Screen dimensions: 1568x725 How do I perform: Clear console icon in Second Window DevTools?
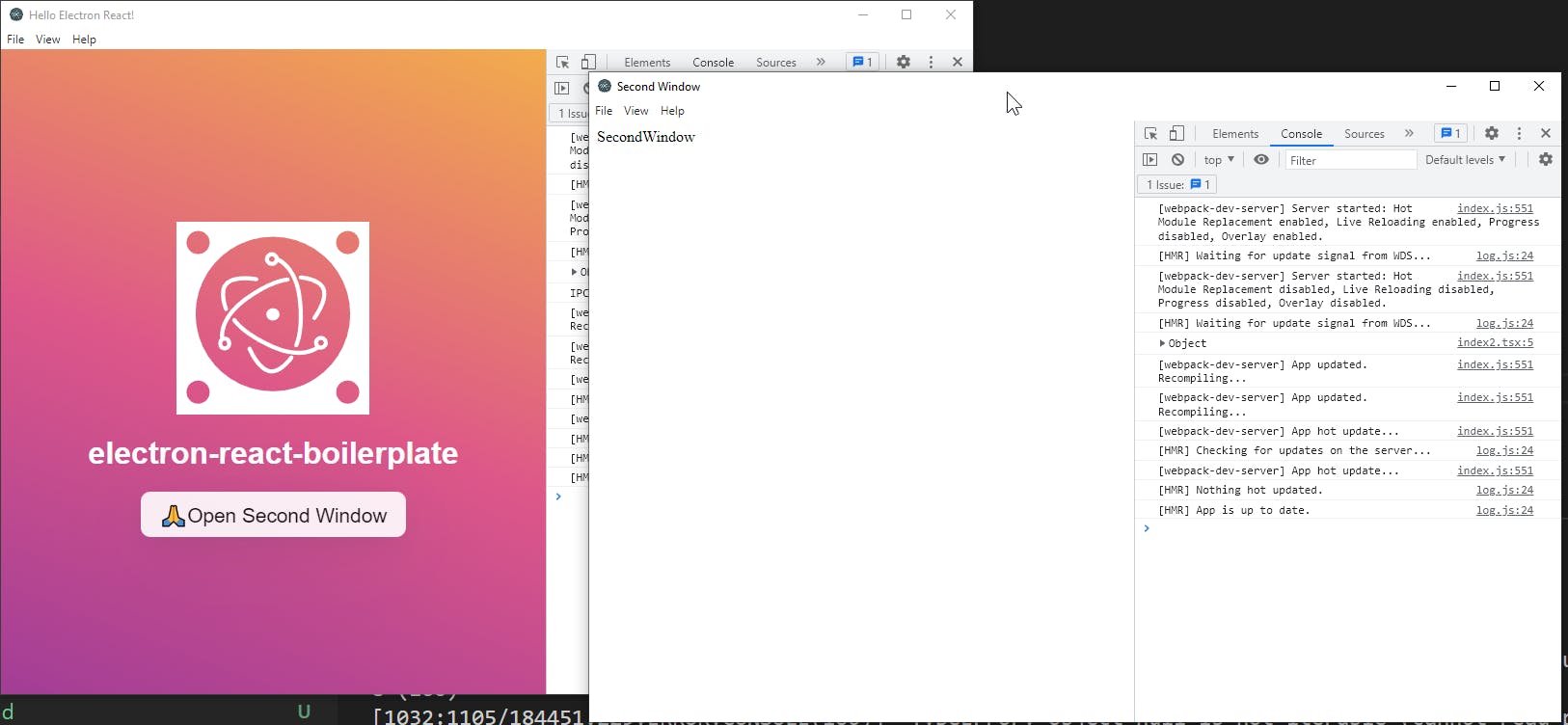(x=1177, y=160)
